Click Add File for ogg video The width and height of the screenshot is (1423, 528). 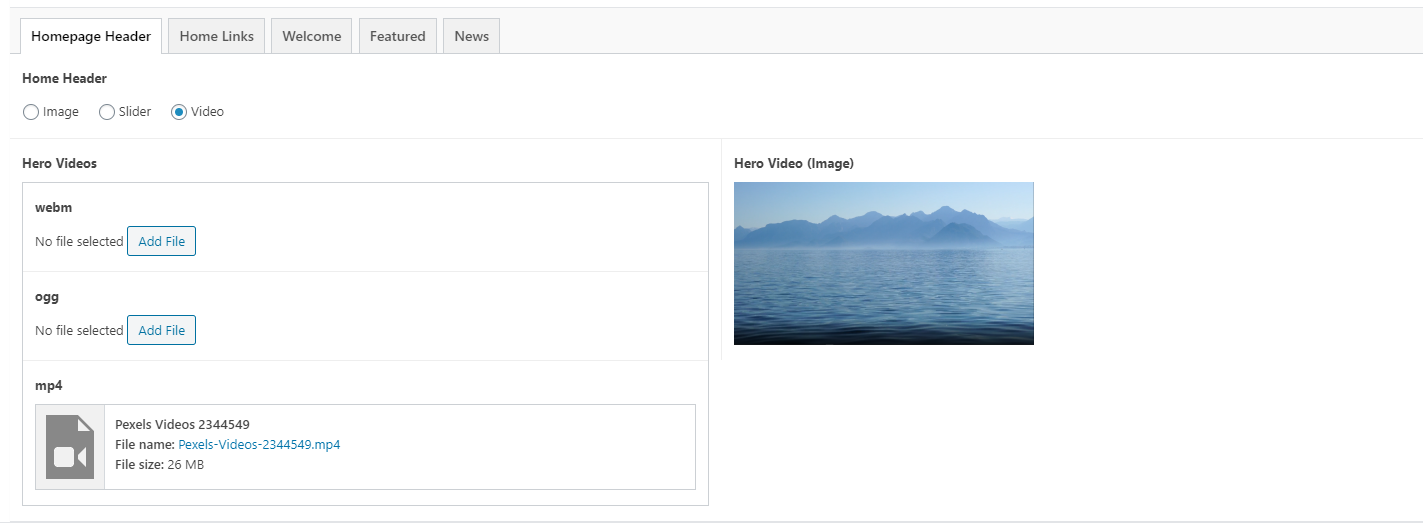coord(161,330)
